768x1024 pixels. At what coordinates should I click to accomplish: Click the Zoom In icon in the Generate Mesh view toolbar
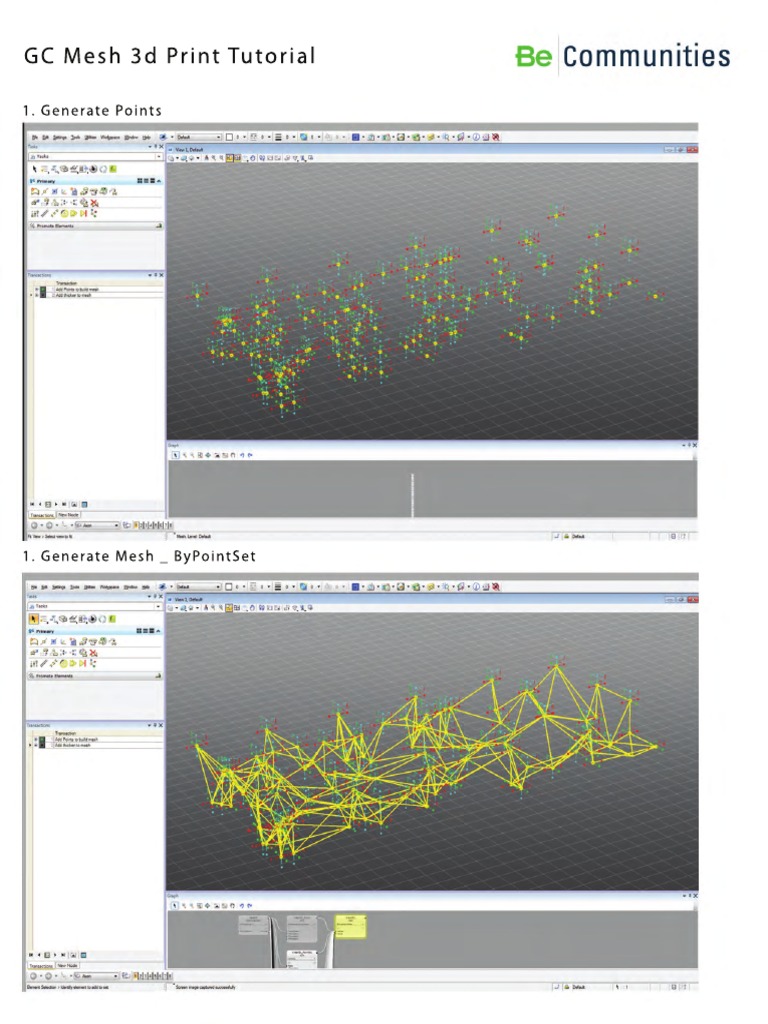(214, 608)
